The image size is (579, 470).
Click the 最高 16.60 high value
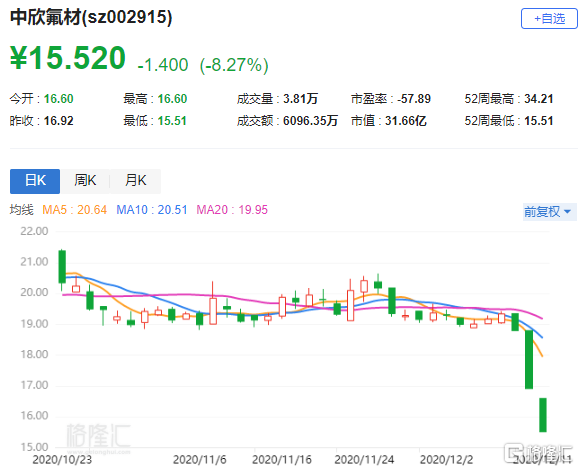click(x=155, y=99)
